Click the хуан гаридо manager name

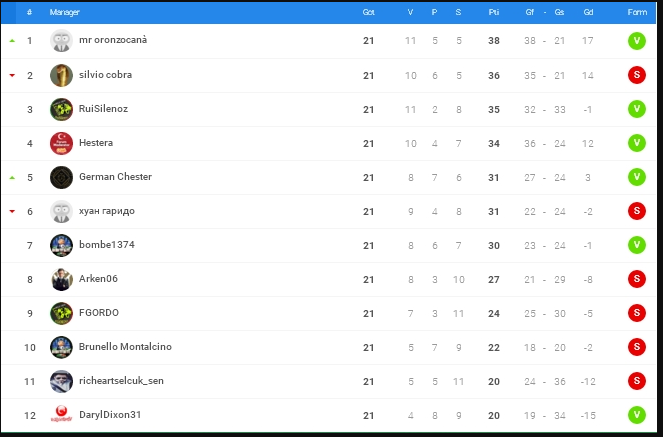pyautogui.click(x=107, y=211)
